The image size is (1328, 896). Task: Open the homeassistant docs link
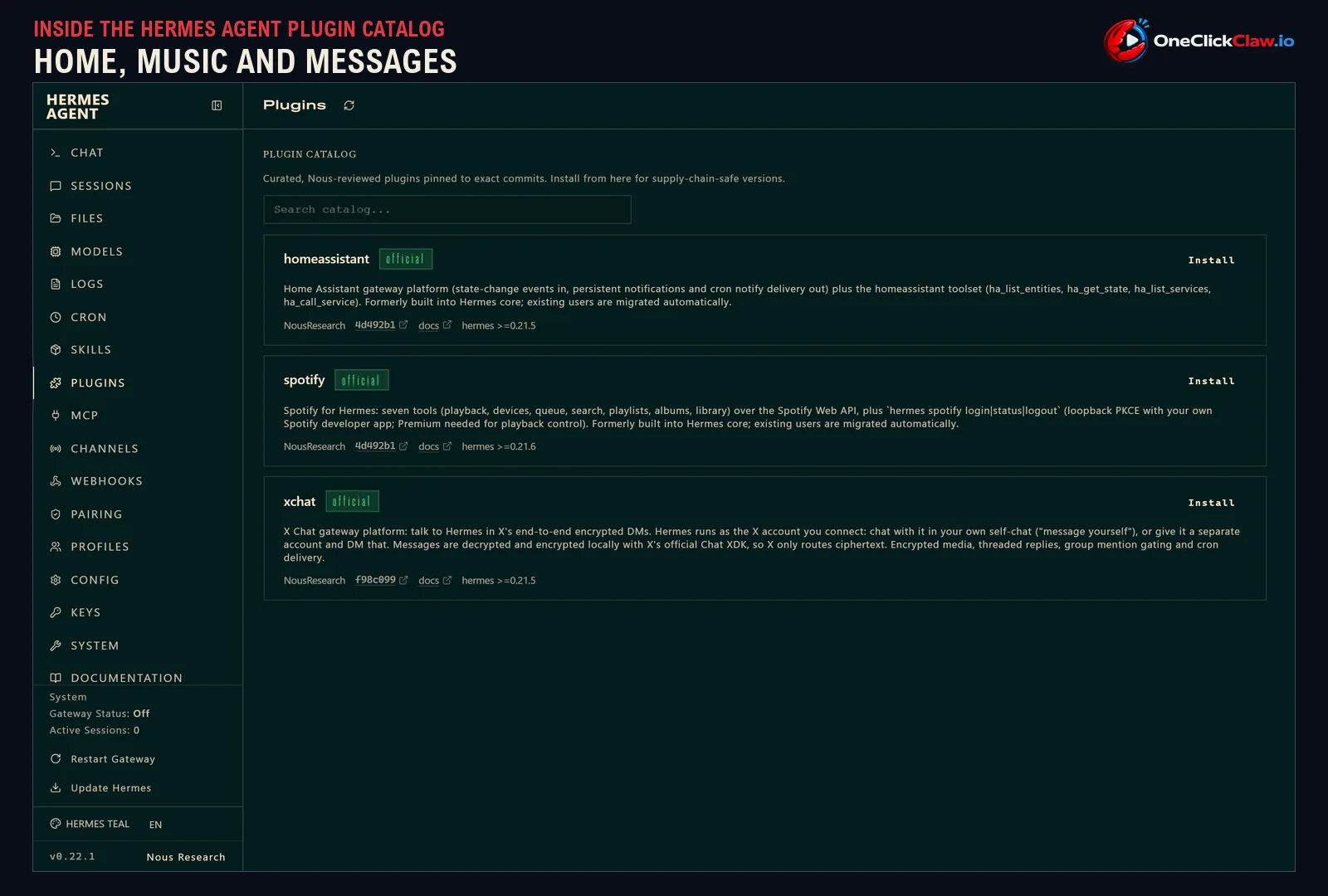(435, 326)
